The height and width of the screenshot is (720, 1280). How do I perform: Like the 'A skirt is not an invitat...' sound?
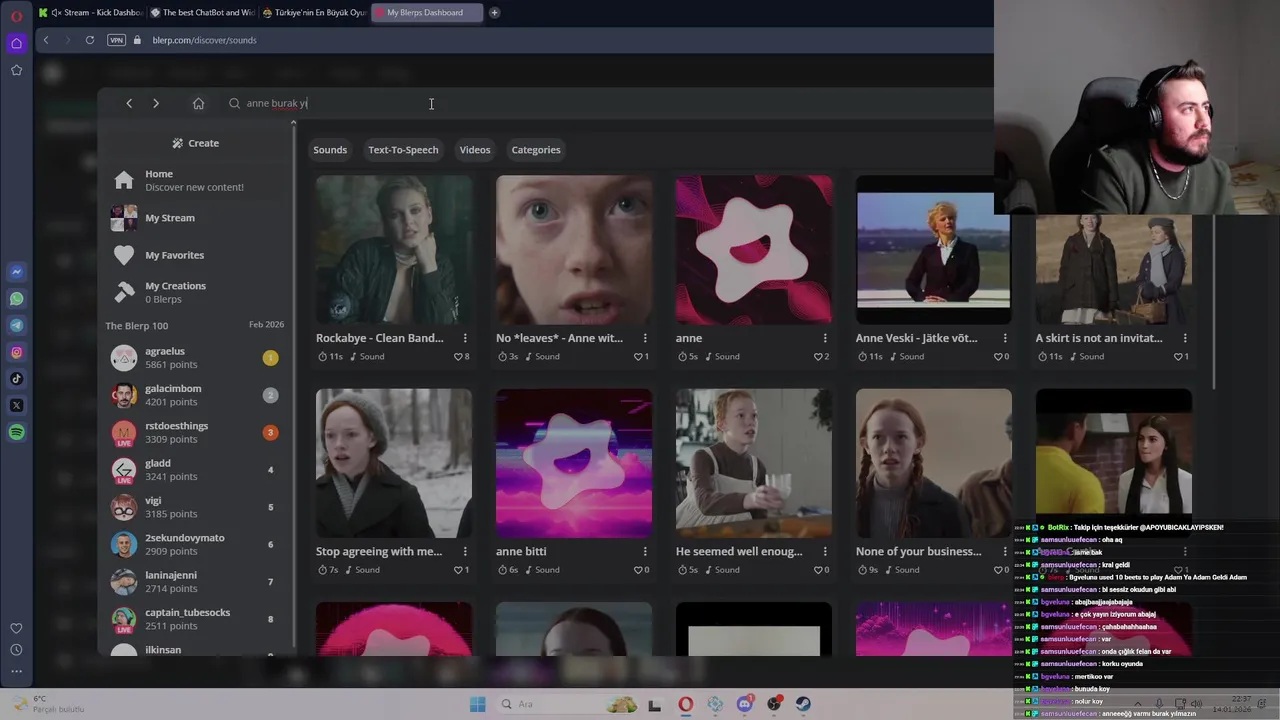click(x=1178, y=357)
